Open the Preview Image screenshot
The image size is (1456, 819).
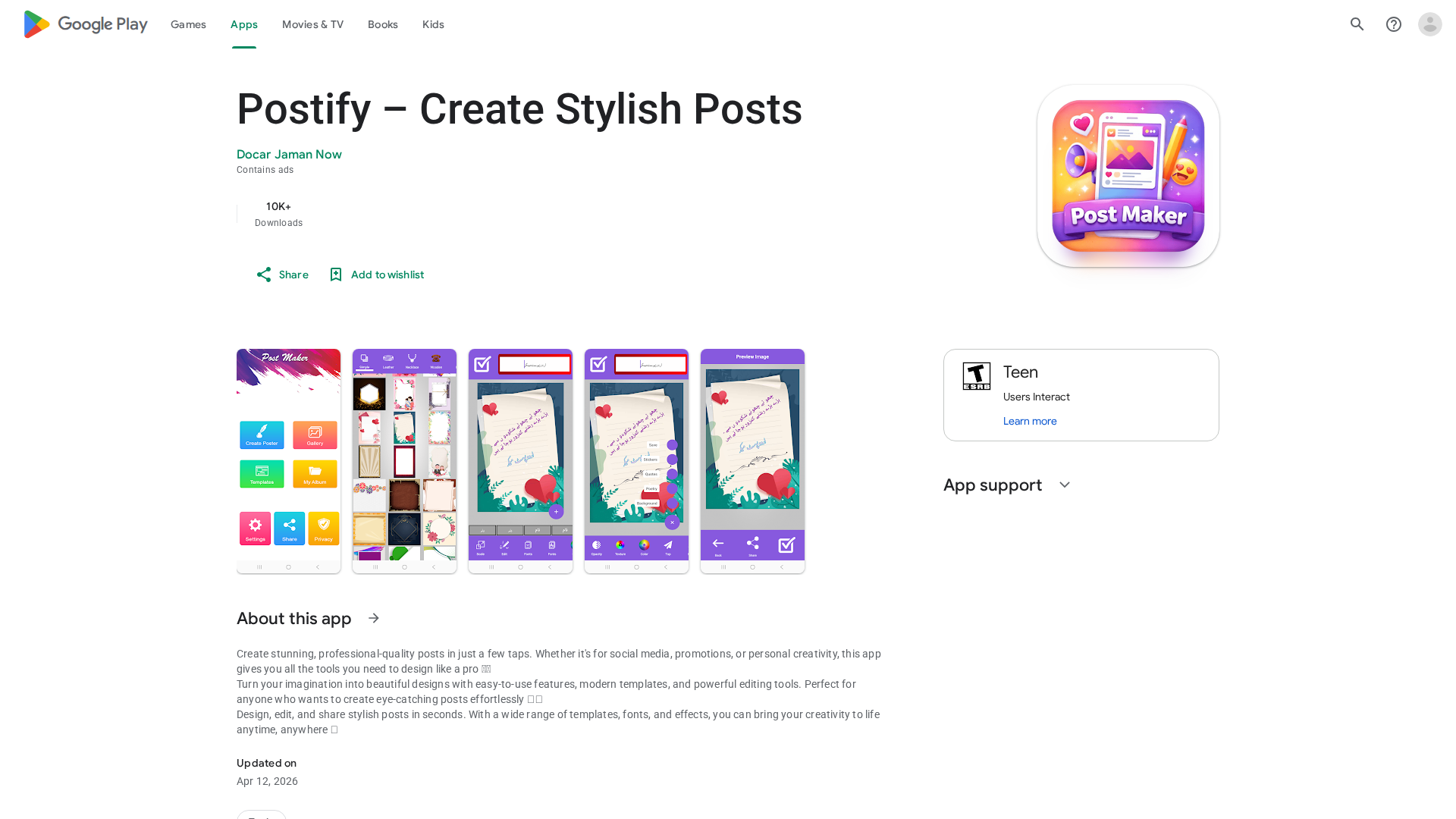[x=752, y=461]
